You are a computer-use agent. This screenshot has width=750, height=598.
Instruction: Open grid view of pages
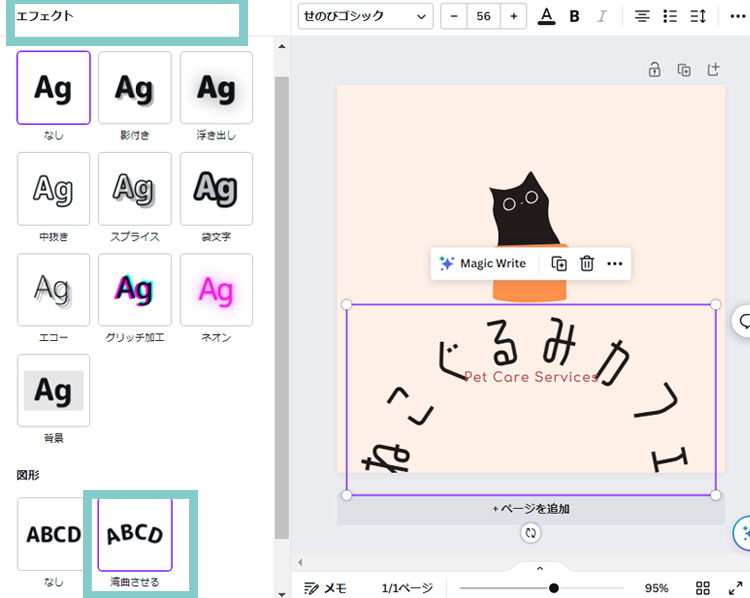click(x=703, y=588)
